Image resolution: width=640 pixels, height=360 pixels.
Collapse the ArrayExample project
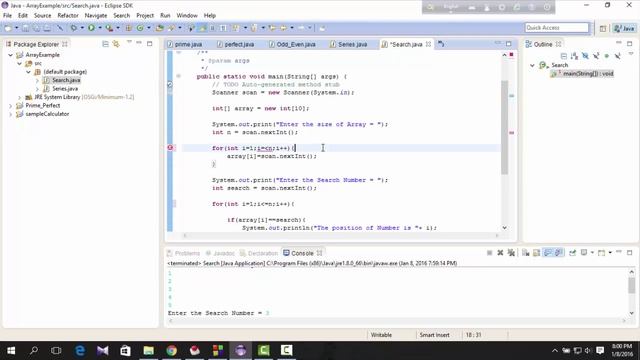[x=11, y=55]
